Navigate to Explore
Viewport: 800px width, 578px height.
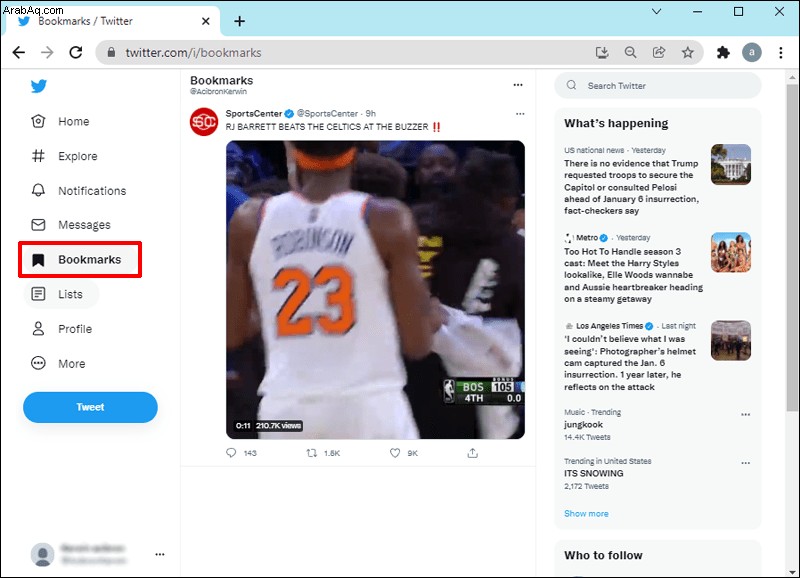(78, 156)
